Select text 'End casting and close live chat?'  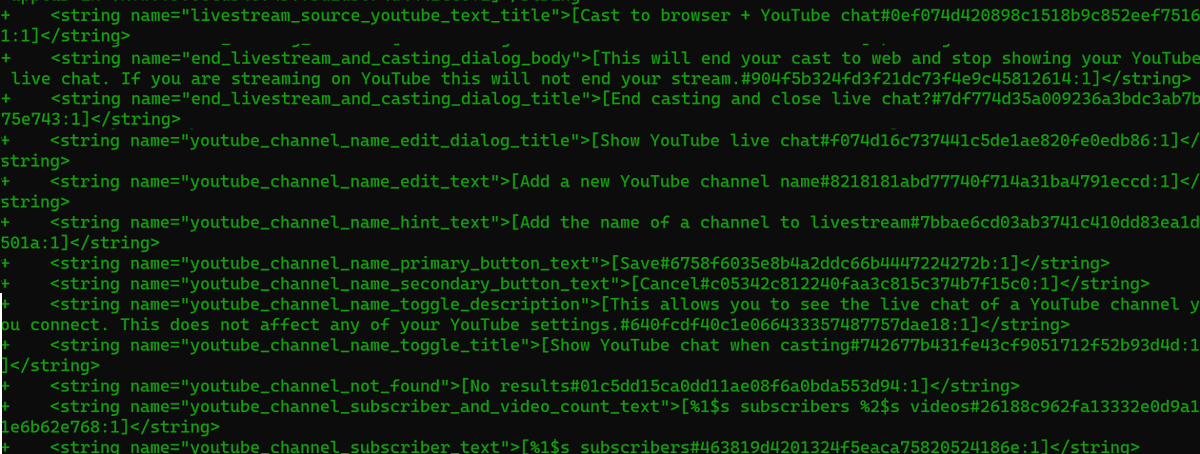point(768,98)
